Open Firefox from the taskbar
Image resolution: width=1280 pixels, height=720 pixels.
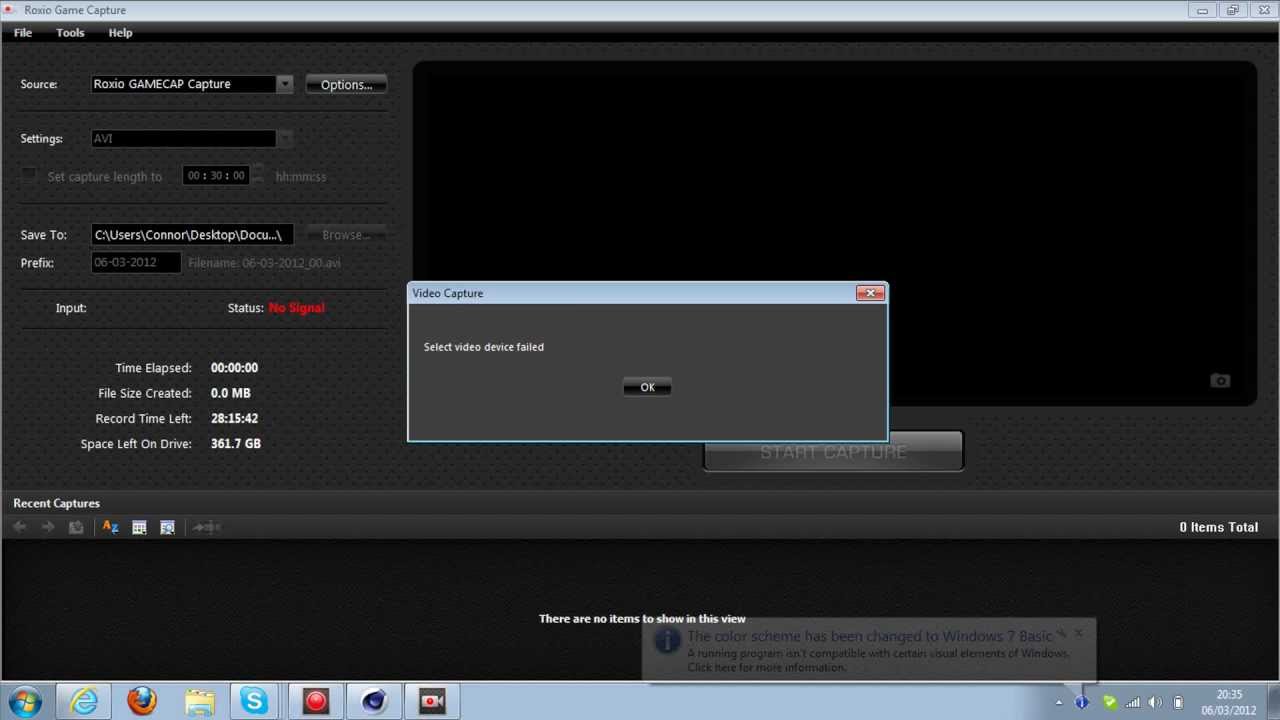coord(142,701)
